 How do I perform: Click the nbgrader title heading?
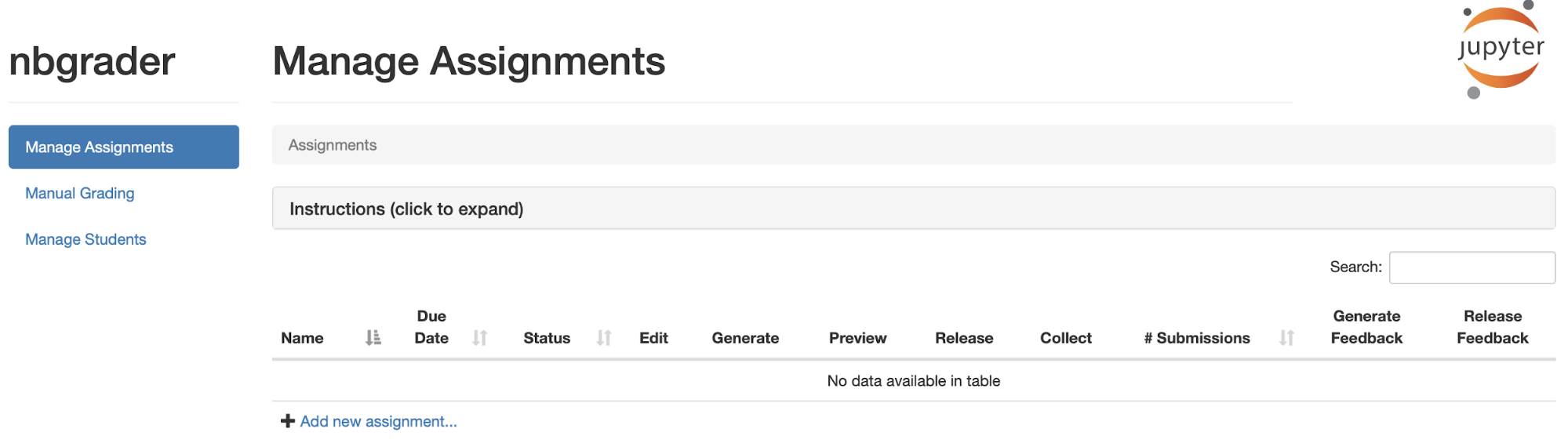click(x=92, y=61)
